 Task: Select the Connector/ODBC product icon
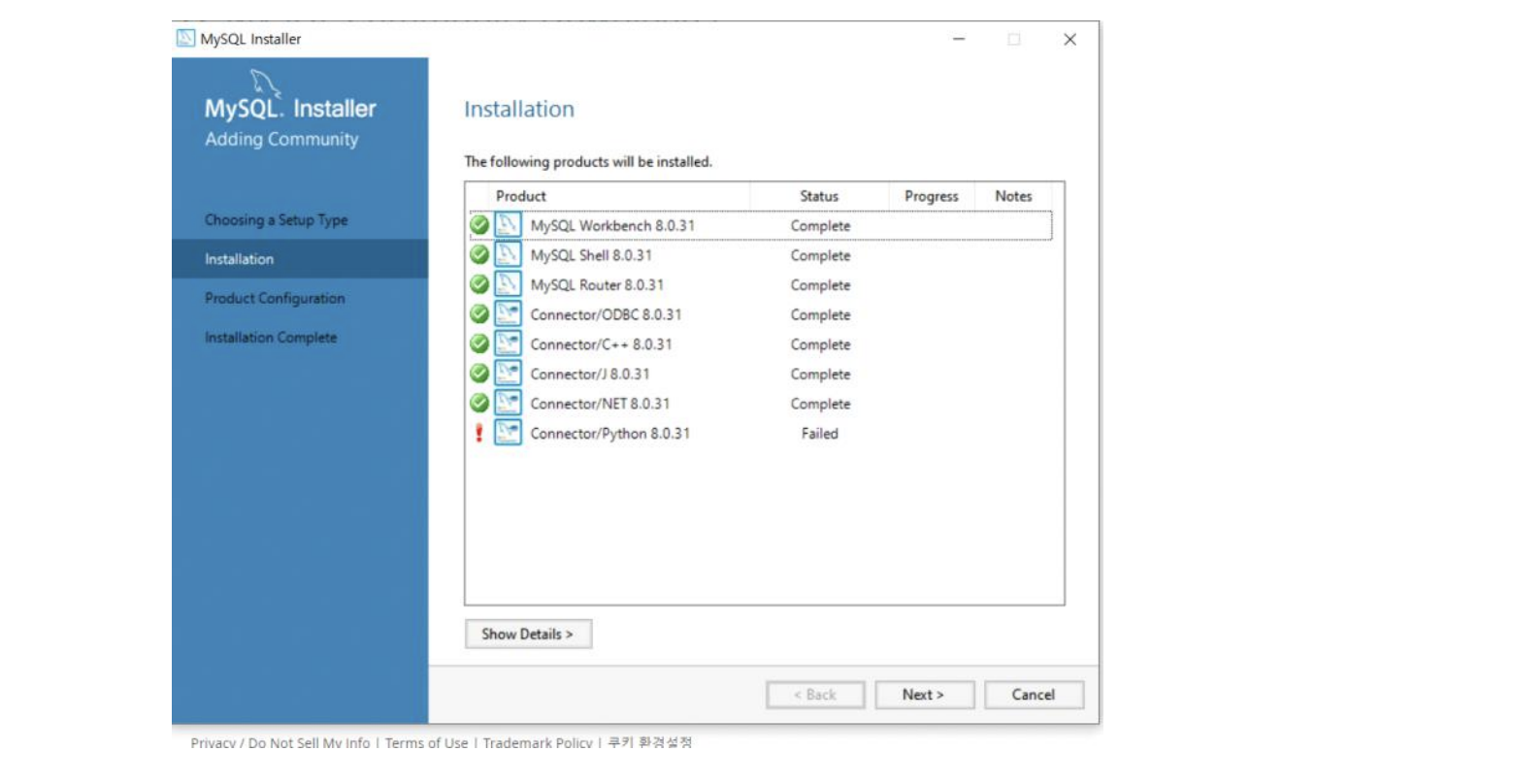pos(508,313)
